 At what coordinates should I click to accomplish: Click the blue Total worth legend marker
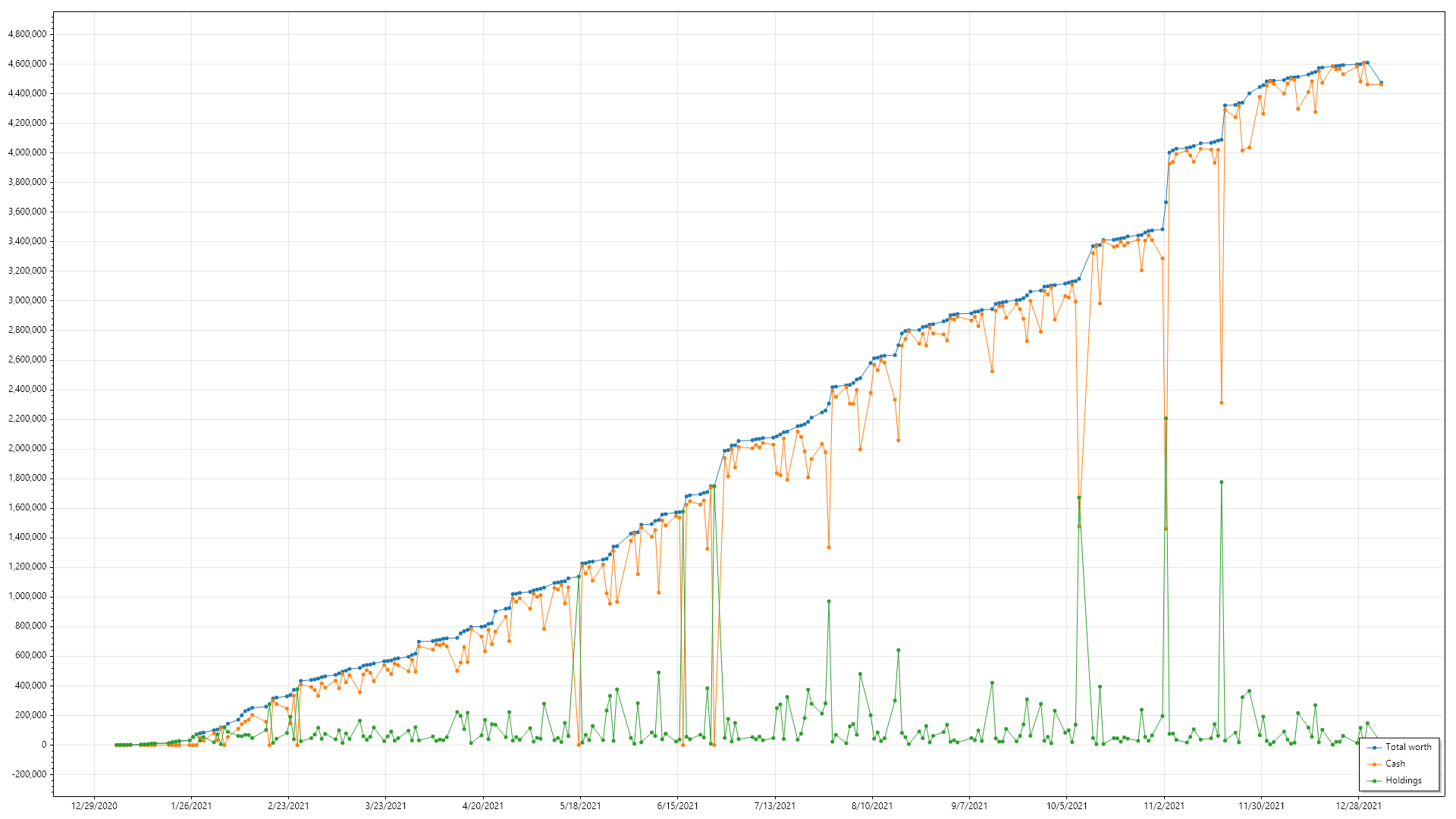1374,748
